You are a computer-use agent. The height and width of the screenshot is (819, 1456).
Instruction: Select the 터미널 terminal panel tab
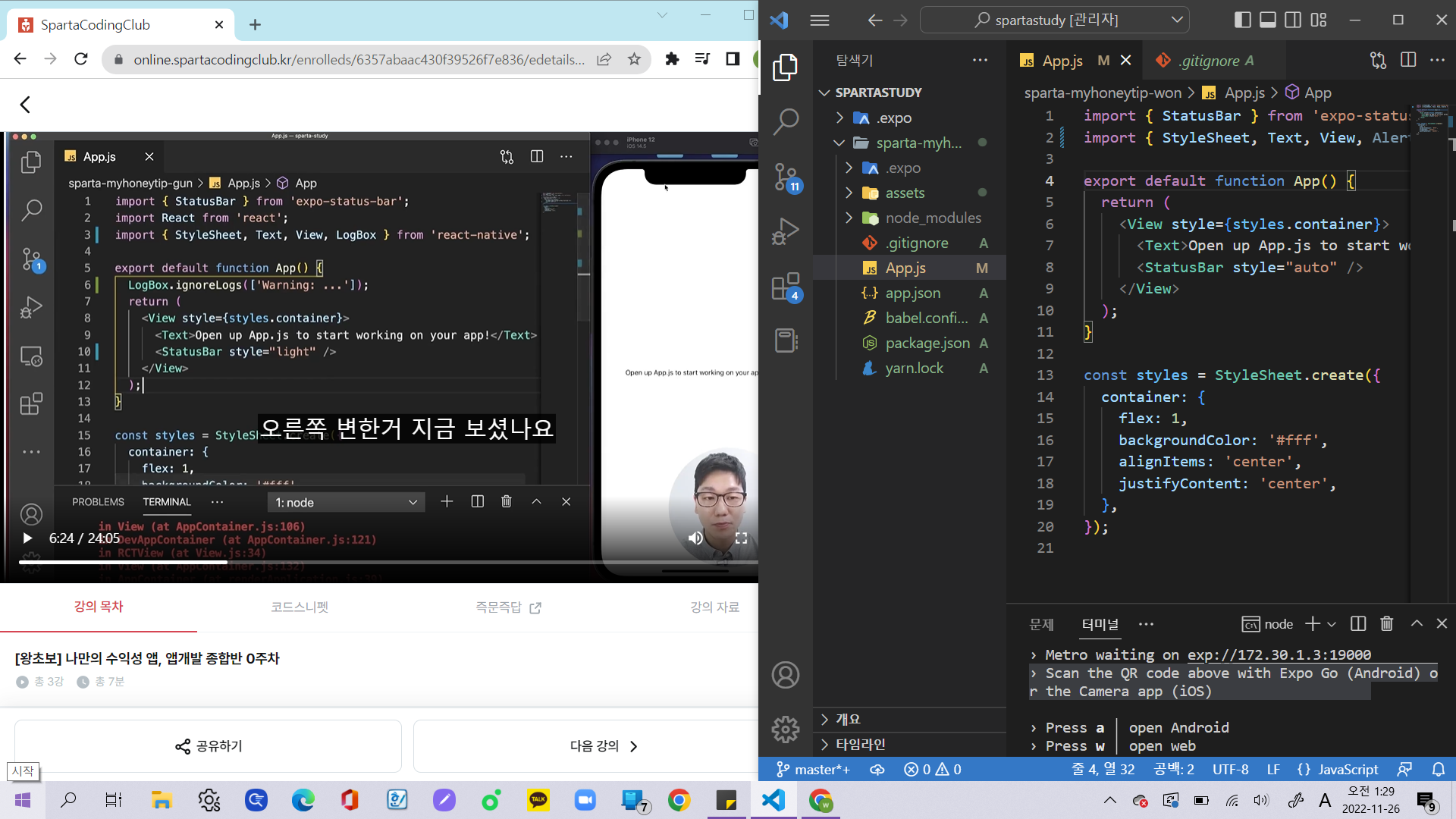[x=1100, y=624]
